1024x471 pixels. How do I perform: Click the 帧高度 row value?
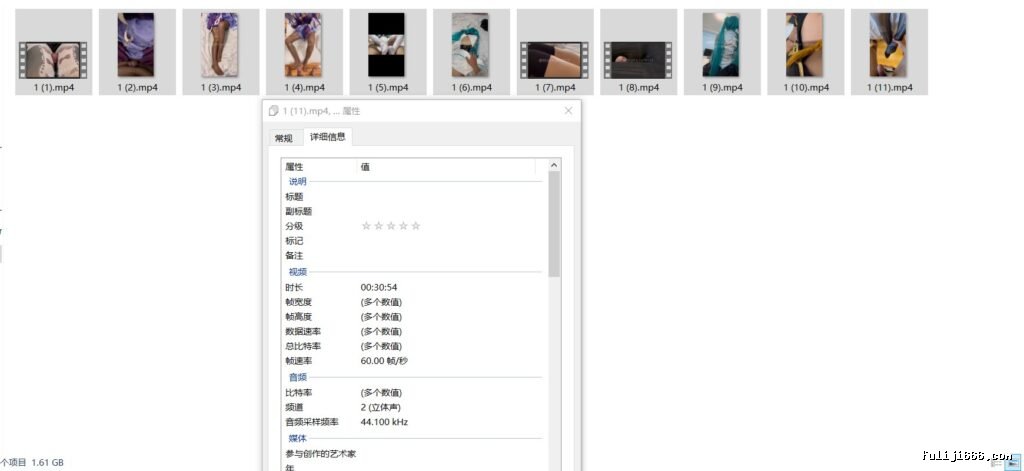(x=381, y=317)
